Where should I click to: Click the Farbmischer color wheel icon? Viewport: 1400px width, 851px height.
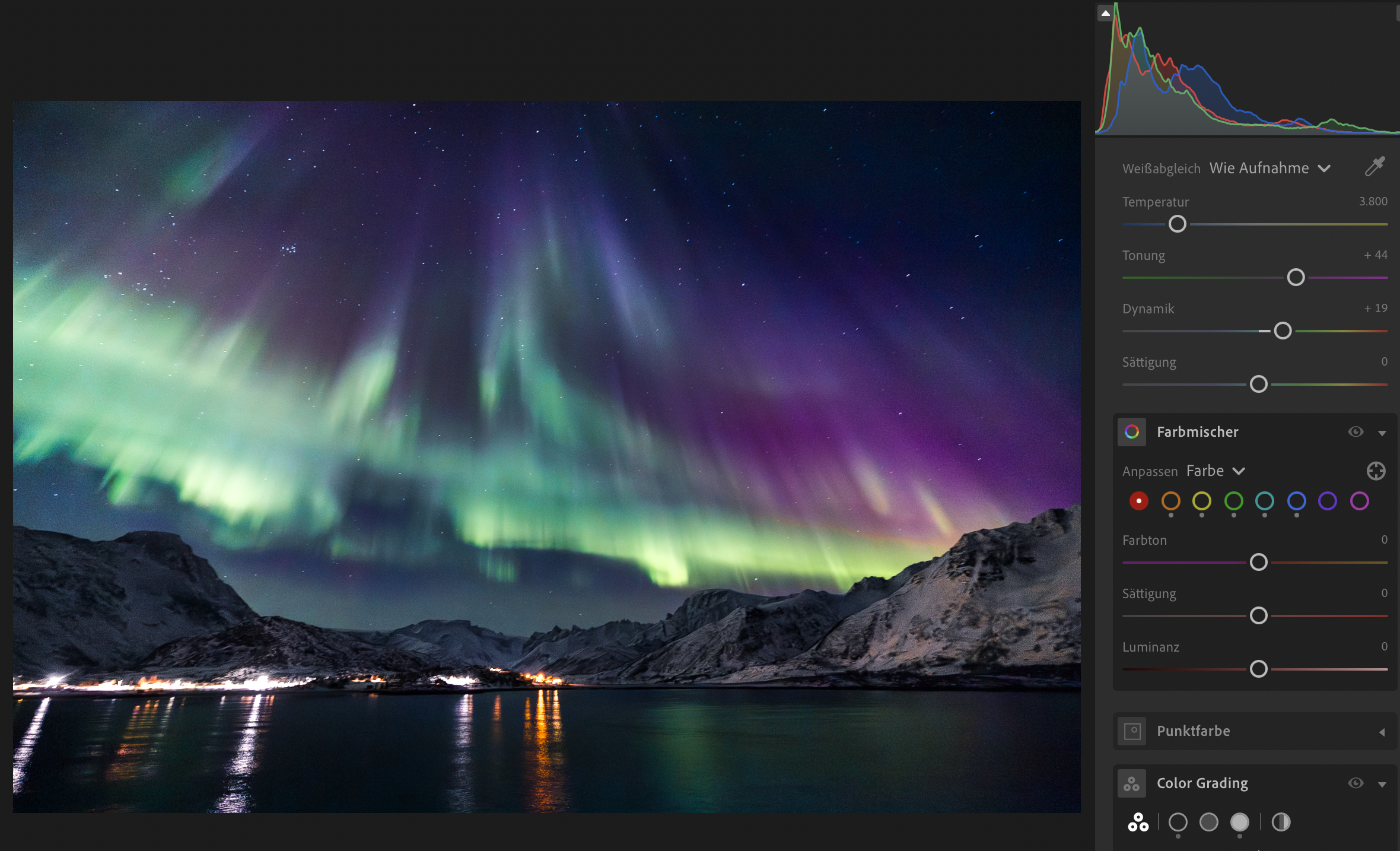tap(1132, 432)
